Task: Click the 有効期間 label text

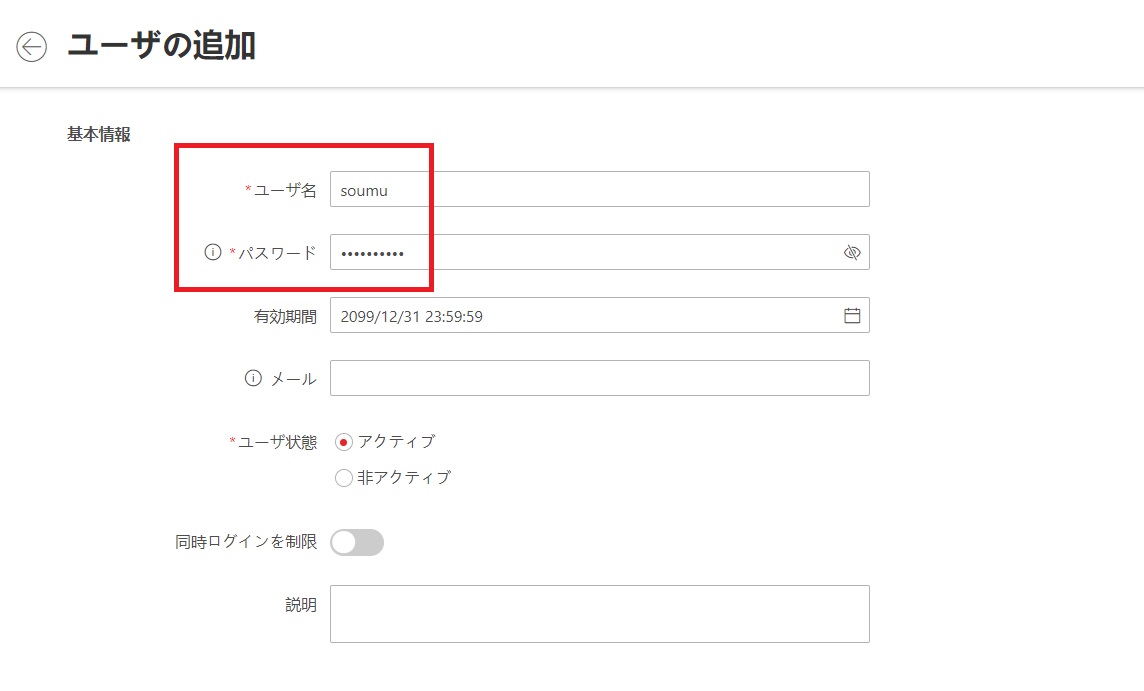Action: tap(285, 316)
